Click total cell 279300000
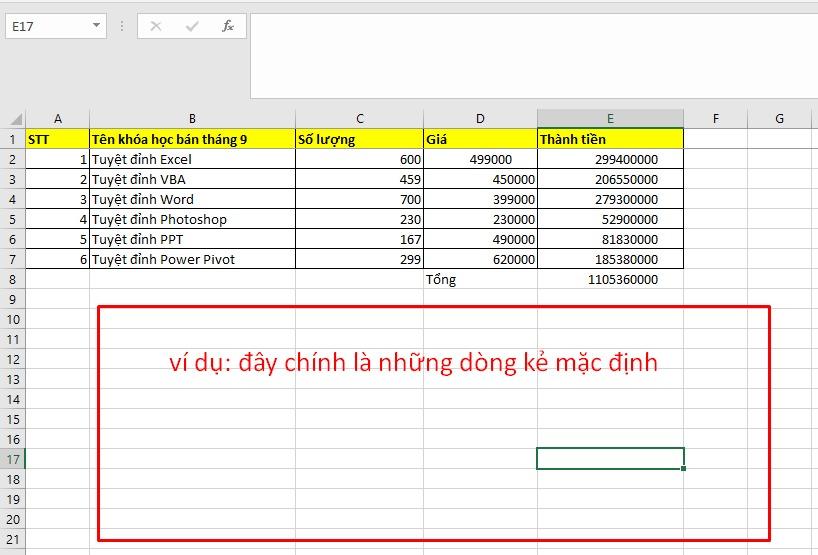Viewport: 818px width, 555px height. pos(610,199)
